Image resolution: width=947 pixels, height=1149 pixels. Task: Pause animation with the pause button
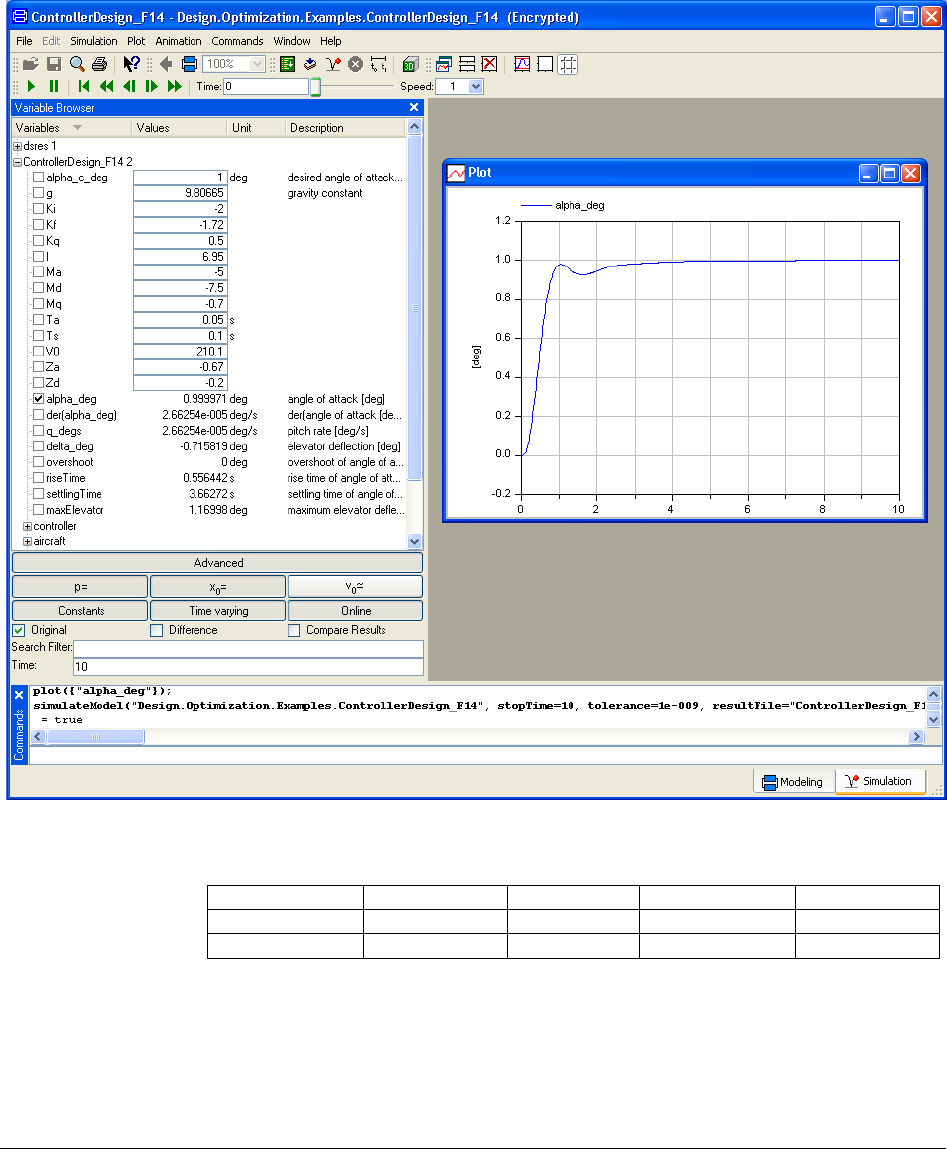pyautogui.click(x=54, y=86)
